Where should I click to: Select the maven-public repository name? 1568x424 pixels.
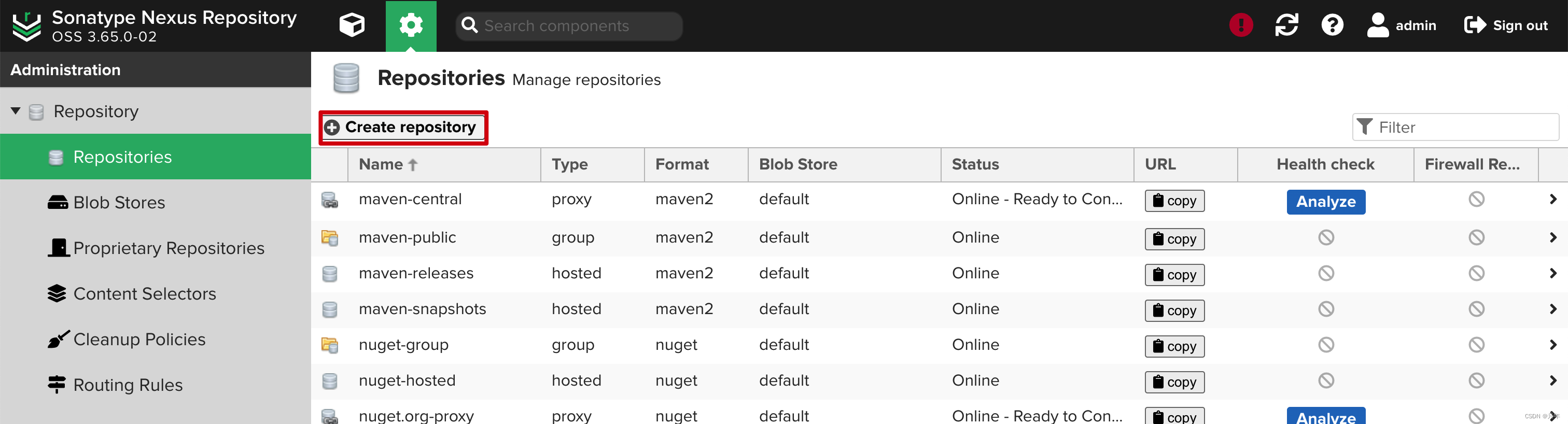[x=407, y=237]
